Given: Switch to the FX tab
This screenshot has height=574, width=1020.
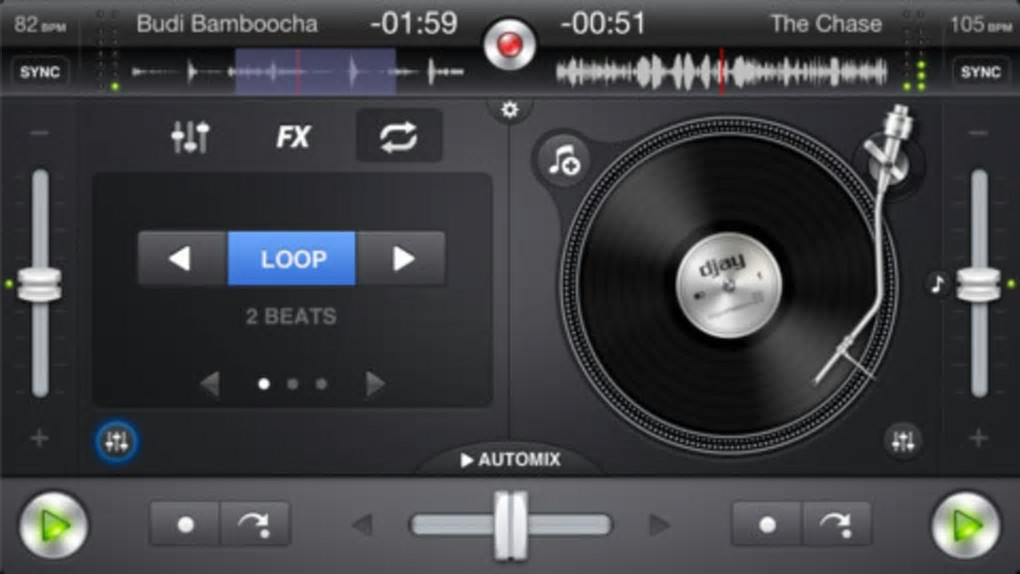Looking at the screenshot, I should (x=293, y=137).
